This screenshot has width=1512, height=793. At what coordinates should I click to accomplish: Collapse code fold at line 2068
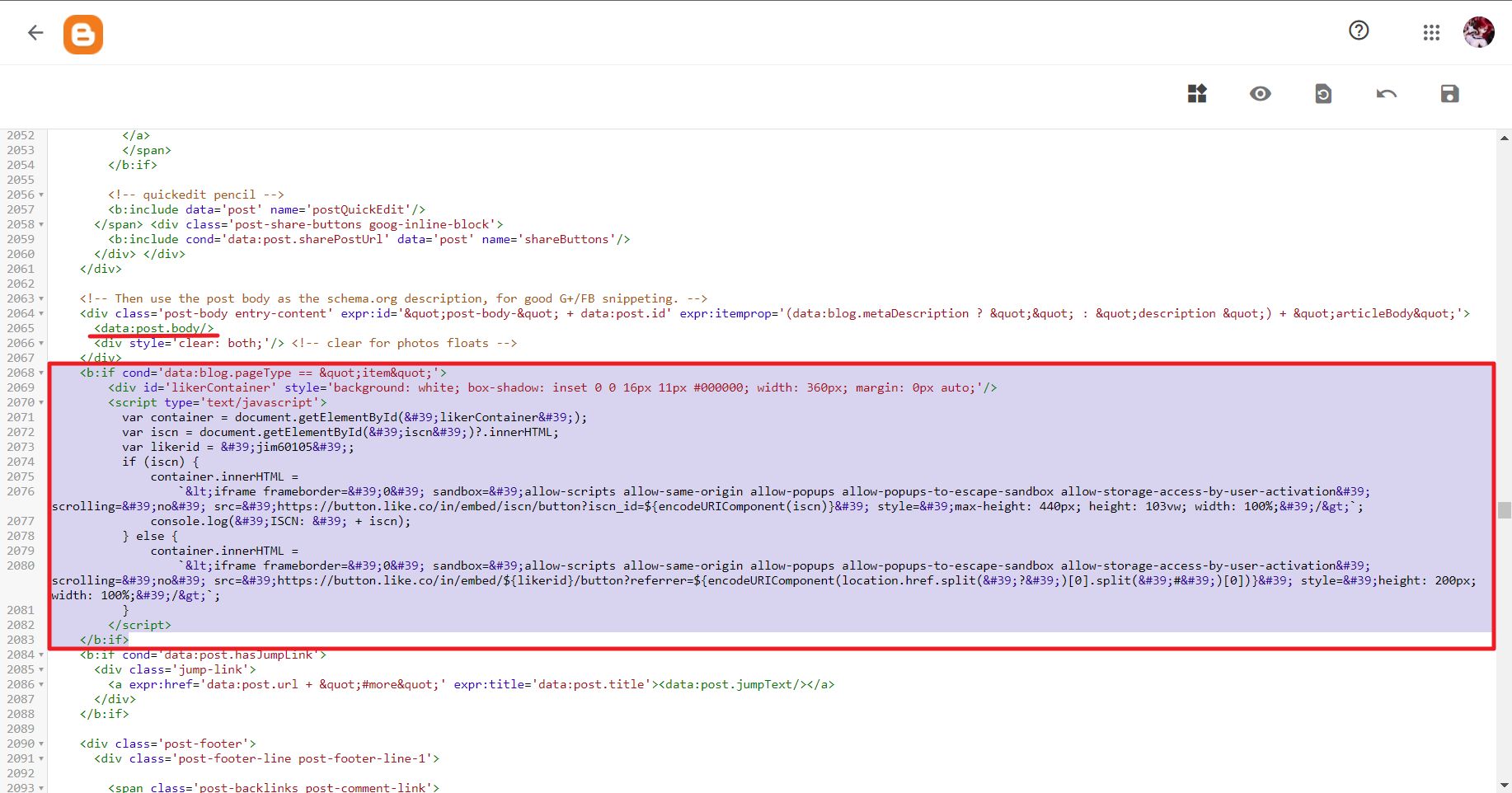click(x=41, y=373)
